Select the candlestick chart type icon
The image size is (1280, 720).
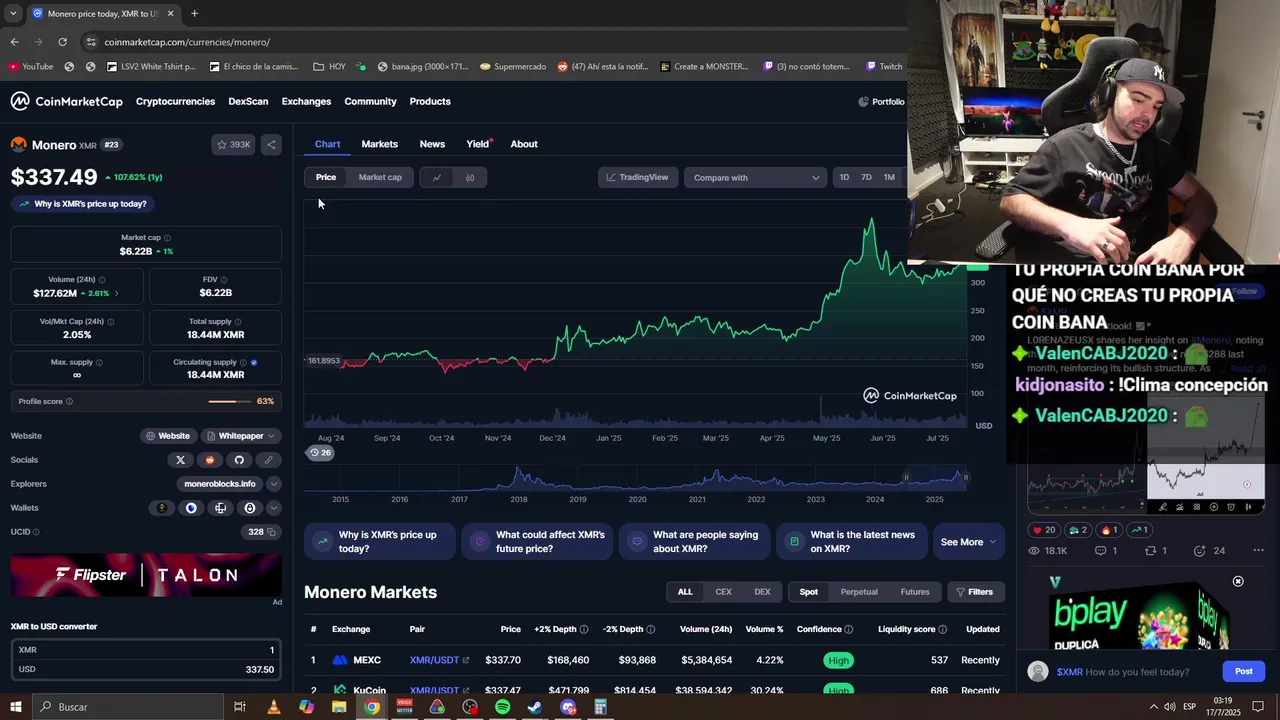click(x=470, y=178)
